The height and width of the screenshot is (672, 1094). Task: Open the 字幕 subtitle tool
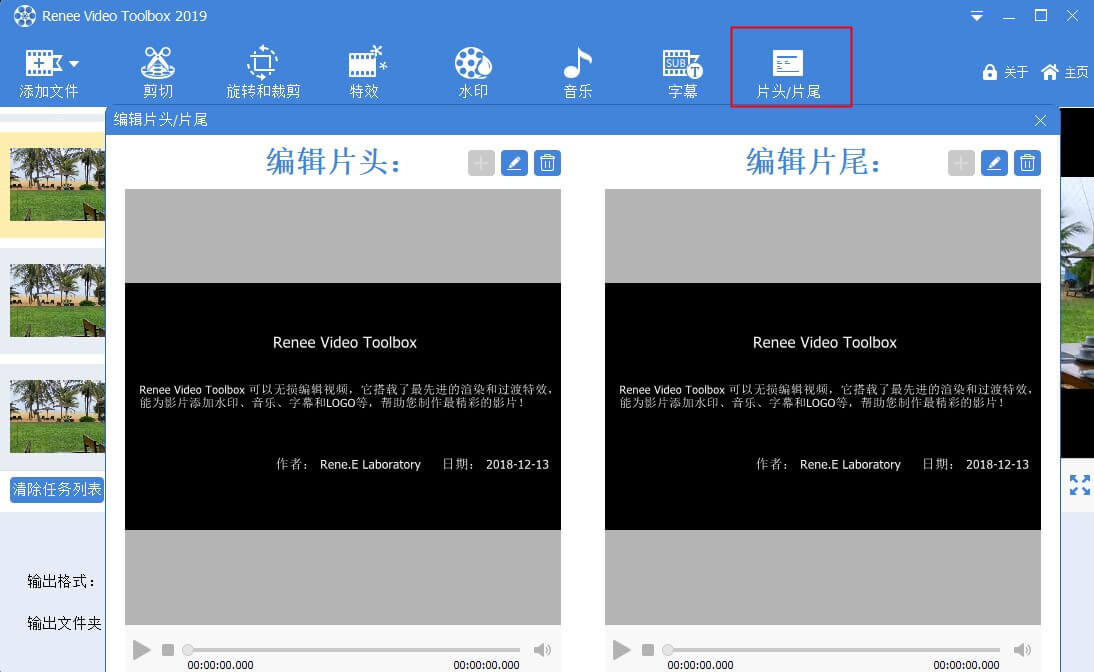tap(682, 73)
